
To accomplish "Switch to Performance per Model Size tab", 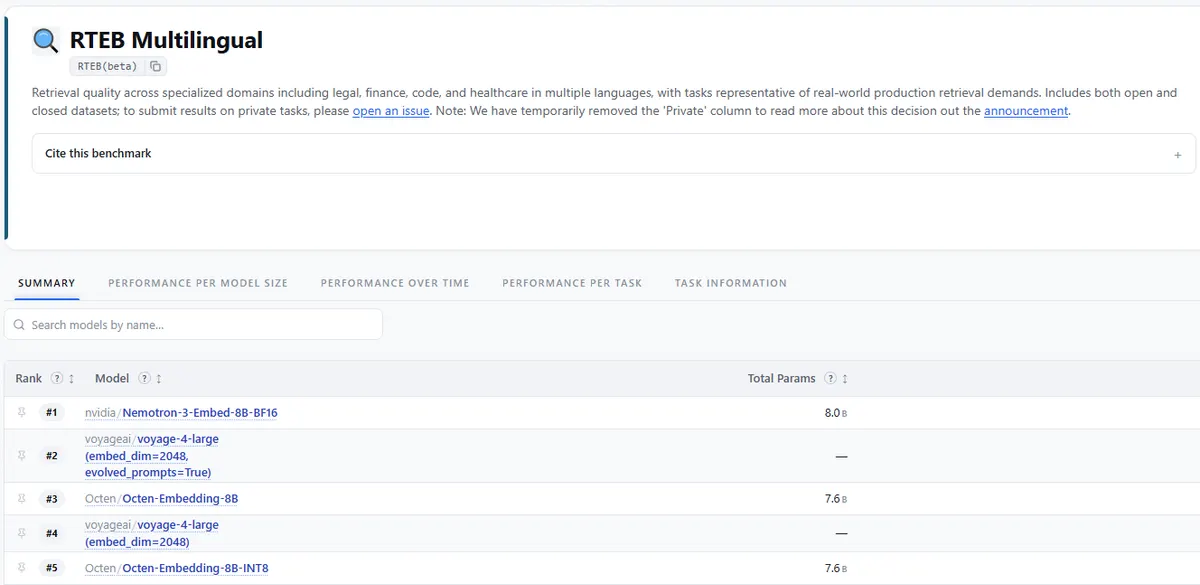I will pos(198,283).
